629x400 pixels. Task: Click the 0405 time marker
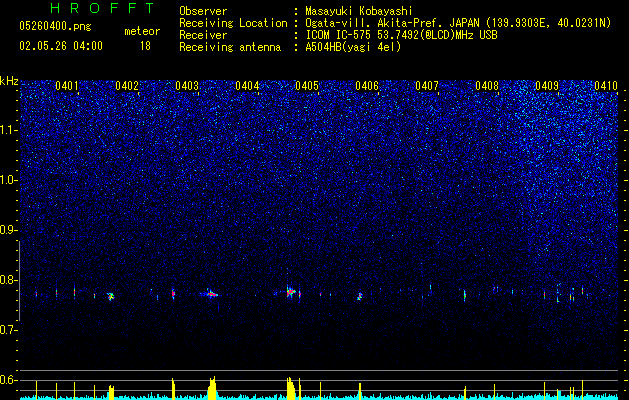click(x=307, y=86)
